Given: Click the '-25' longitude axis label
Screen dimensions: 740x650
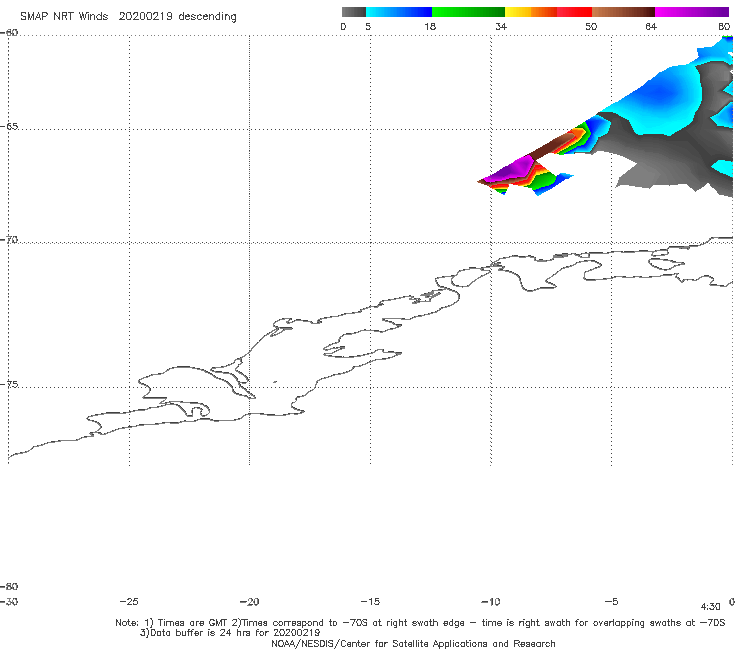Looking at the screenshot, I should [x=129, y=601].
